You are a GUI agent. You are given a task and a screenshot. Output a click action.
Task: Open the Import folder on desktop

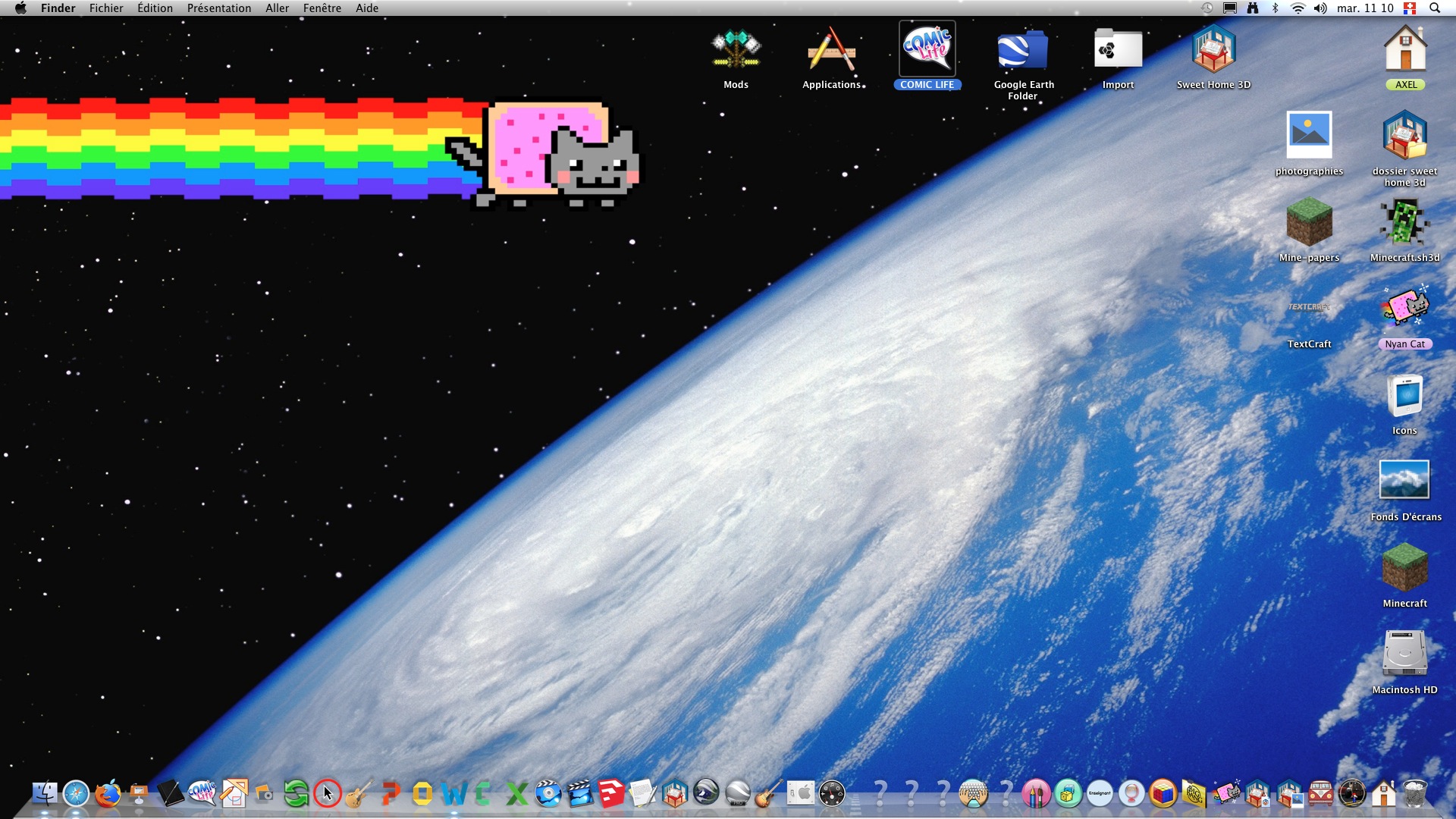tap(1118, 49)
